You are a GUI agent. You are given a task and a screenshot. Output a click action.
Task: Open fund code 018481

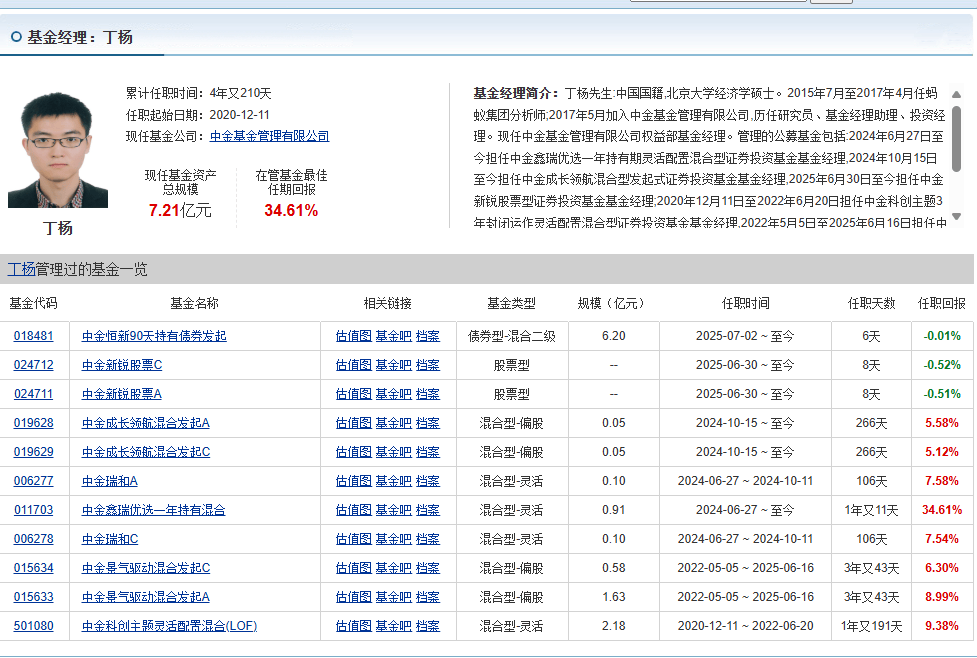click(x=34, y=336)
